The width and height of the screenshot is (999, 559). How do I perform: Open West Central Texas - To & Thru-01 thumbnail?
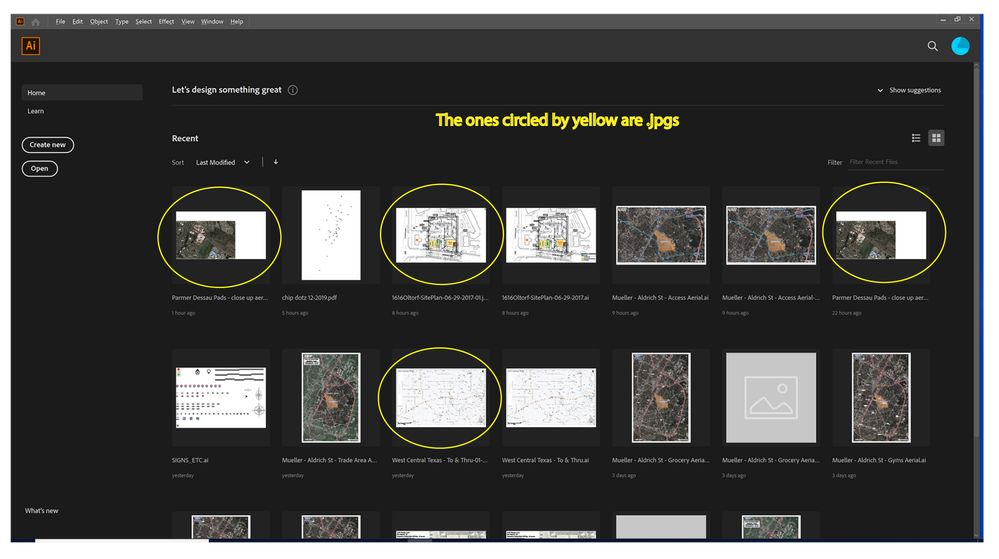tap(441, 397)
